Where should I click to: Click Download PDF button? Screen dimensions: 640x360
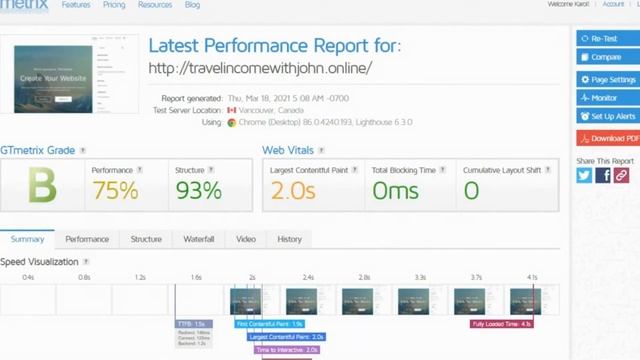pyautogui.click(x=608, y=138)
